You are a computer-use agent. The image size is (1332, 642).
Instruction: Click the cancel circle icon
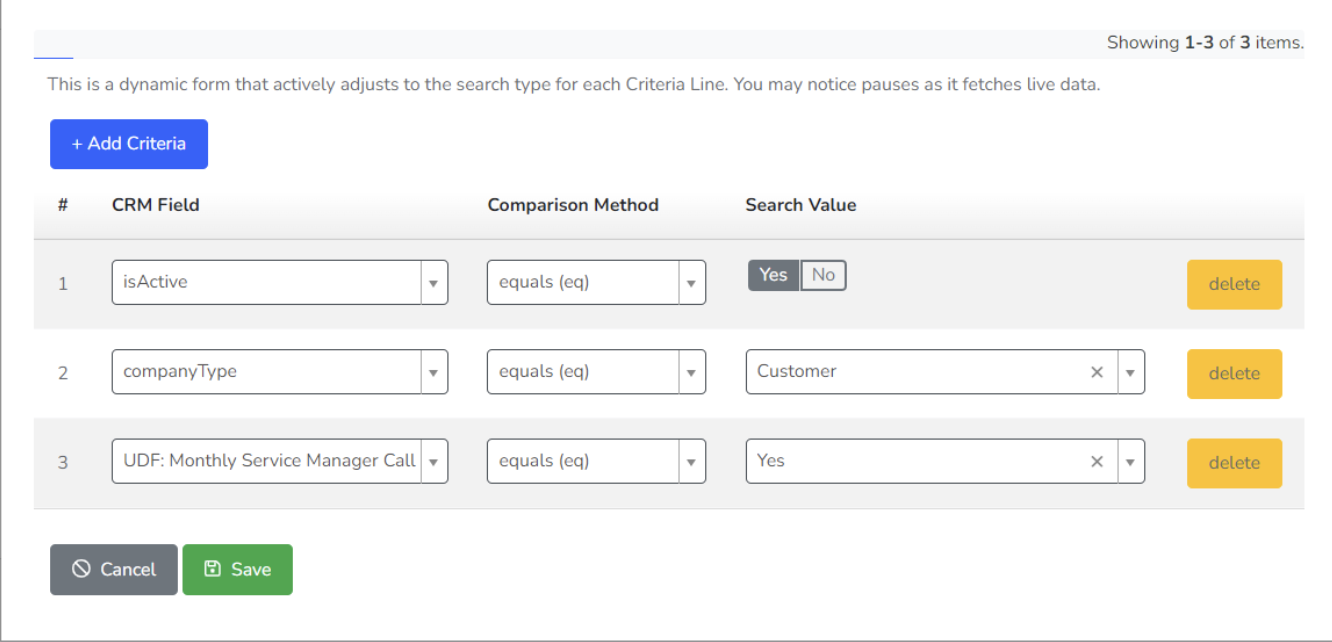coord(81,569)
